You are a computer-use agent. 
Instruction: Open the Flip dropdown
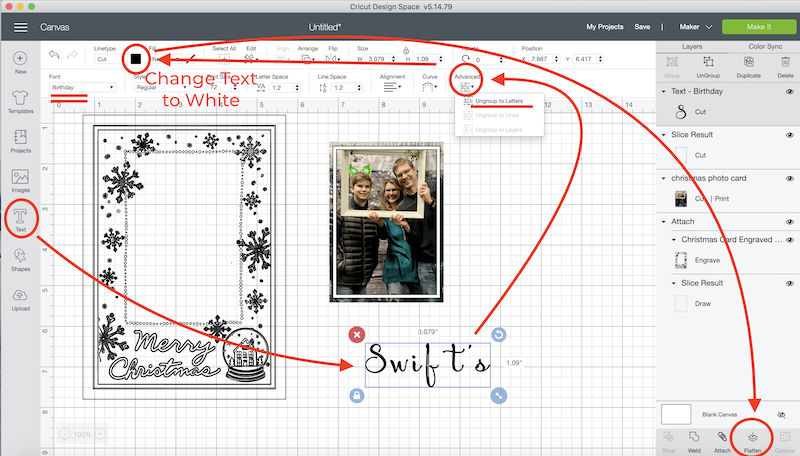[x=332, y=59]
